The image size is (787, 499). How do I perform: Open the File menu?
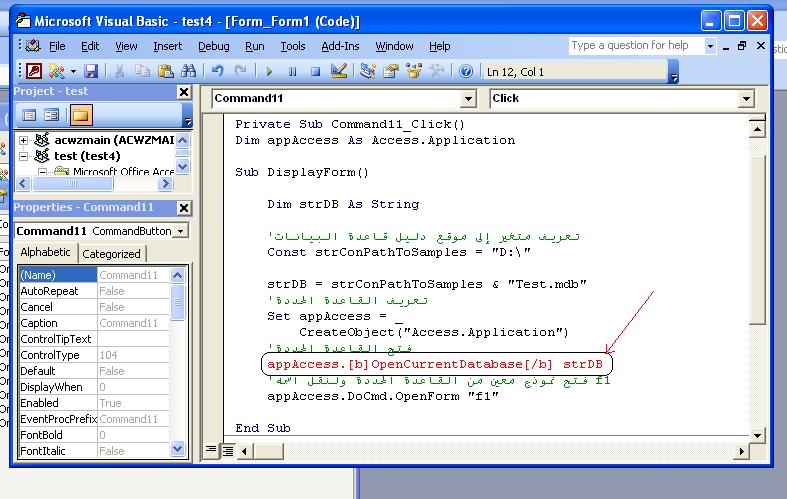[57, 46]
